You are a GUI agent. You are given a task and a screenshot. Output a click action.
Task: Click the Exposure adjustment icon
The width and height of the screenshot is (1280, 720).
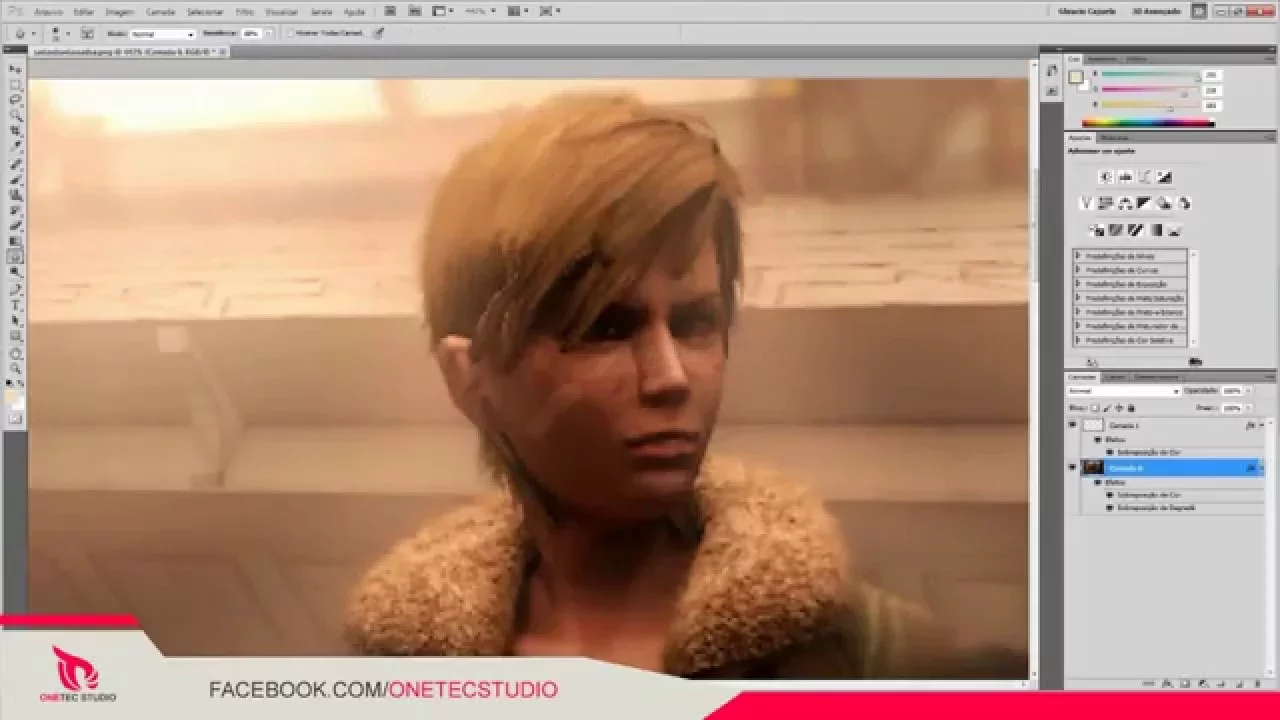click(x=1164, y=177)
